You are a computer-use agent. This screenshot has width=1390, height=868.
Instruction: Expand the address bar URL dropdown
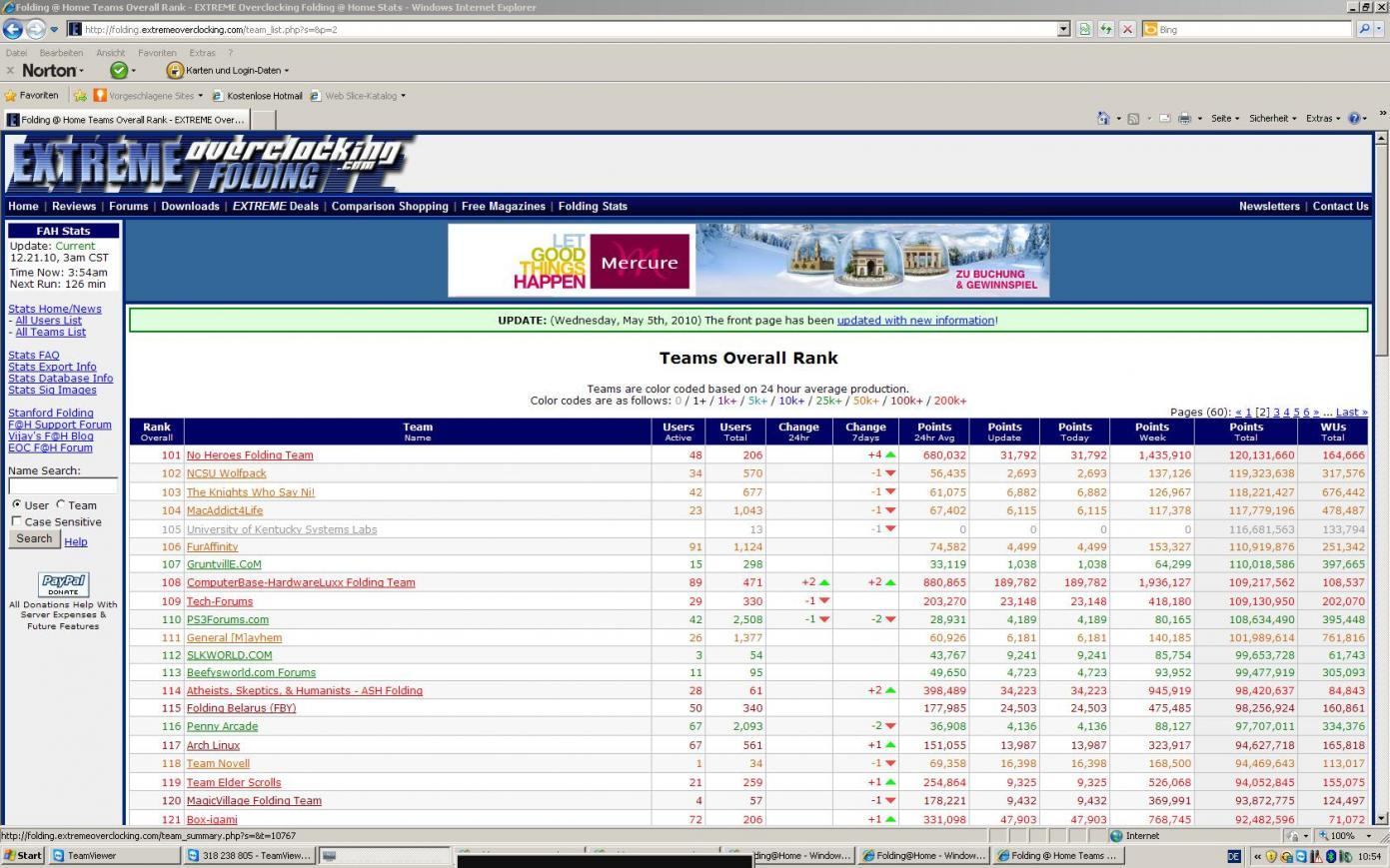1063,29
